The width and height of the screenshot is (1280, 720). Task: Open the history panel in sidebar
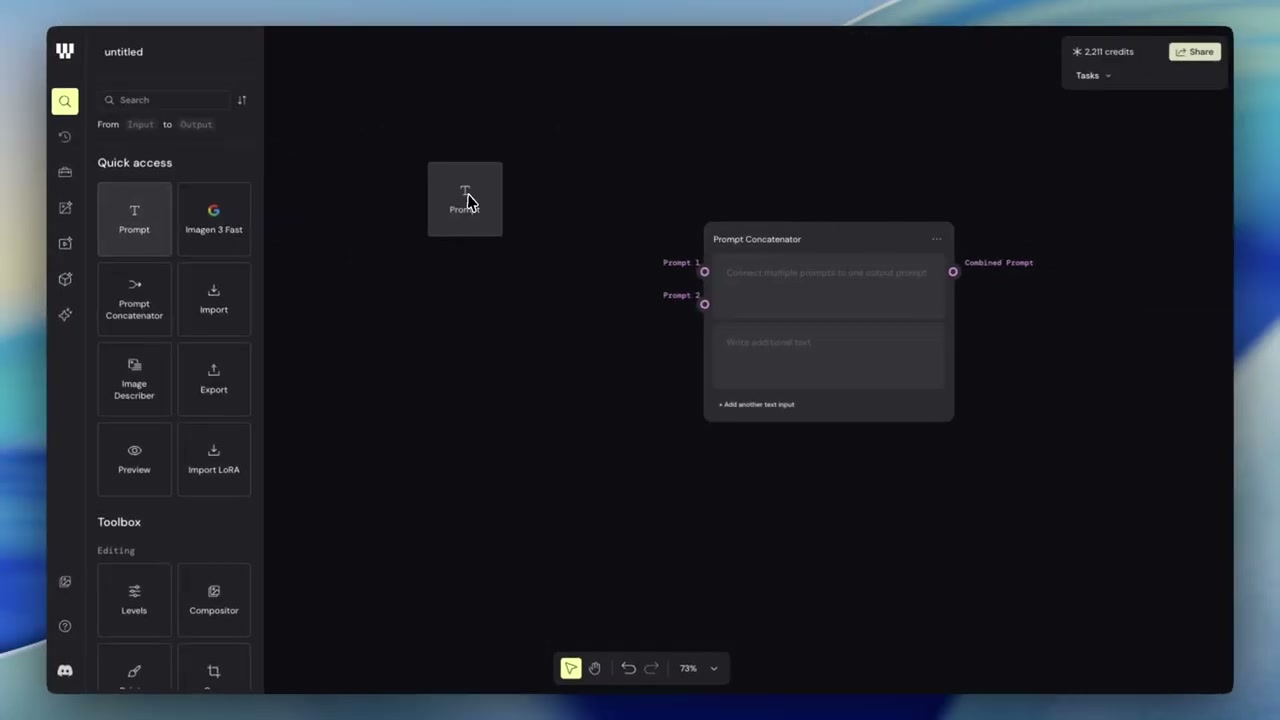[65, 136]
